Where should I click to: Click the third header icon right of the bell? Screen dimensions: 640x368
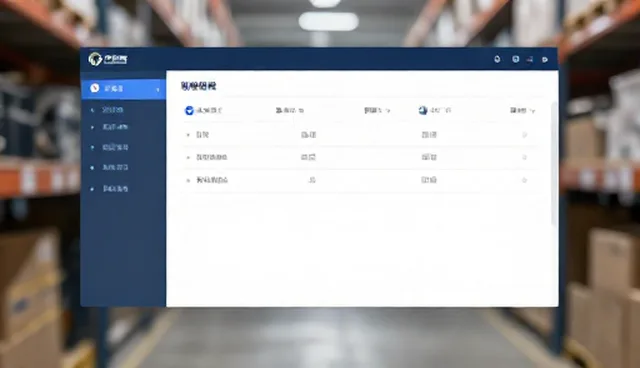[530, 60]
